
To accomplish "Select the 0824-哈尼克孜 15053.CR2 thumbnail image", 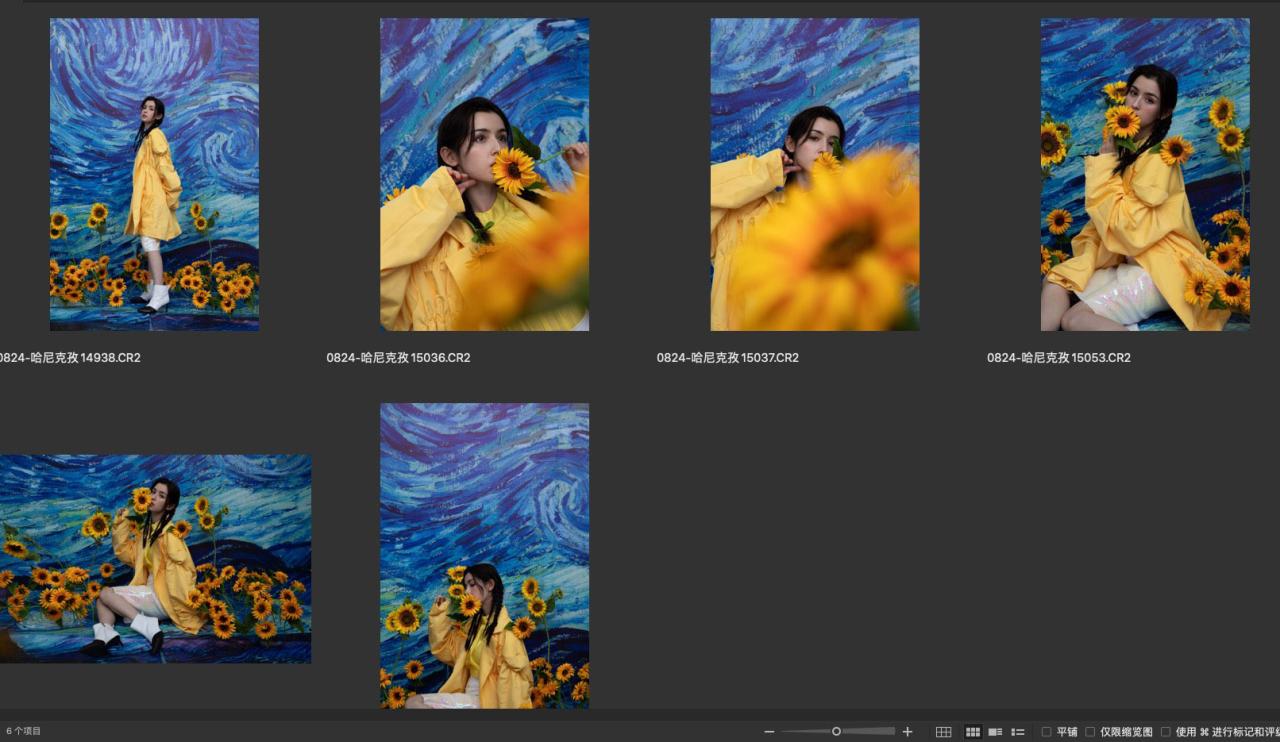I will (1144, 174).
